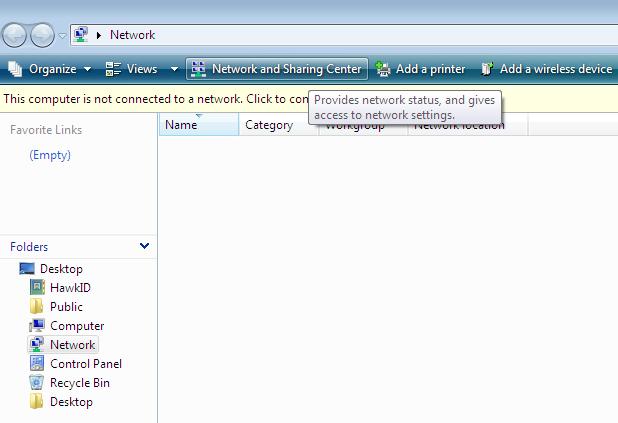The image size is (618, 423).
Task: Click the Add a wireless device icon
Action: coord(487,69)
